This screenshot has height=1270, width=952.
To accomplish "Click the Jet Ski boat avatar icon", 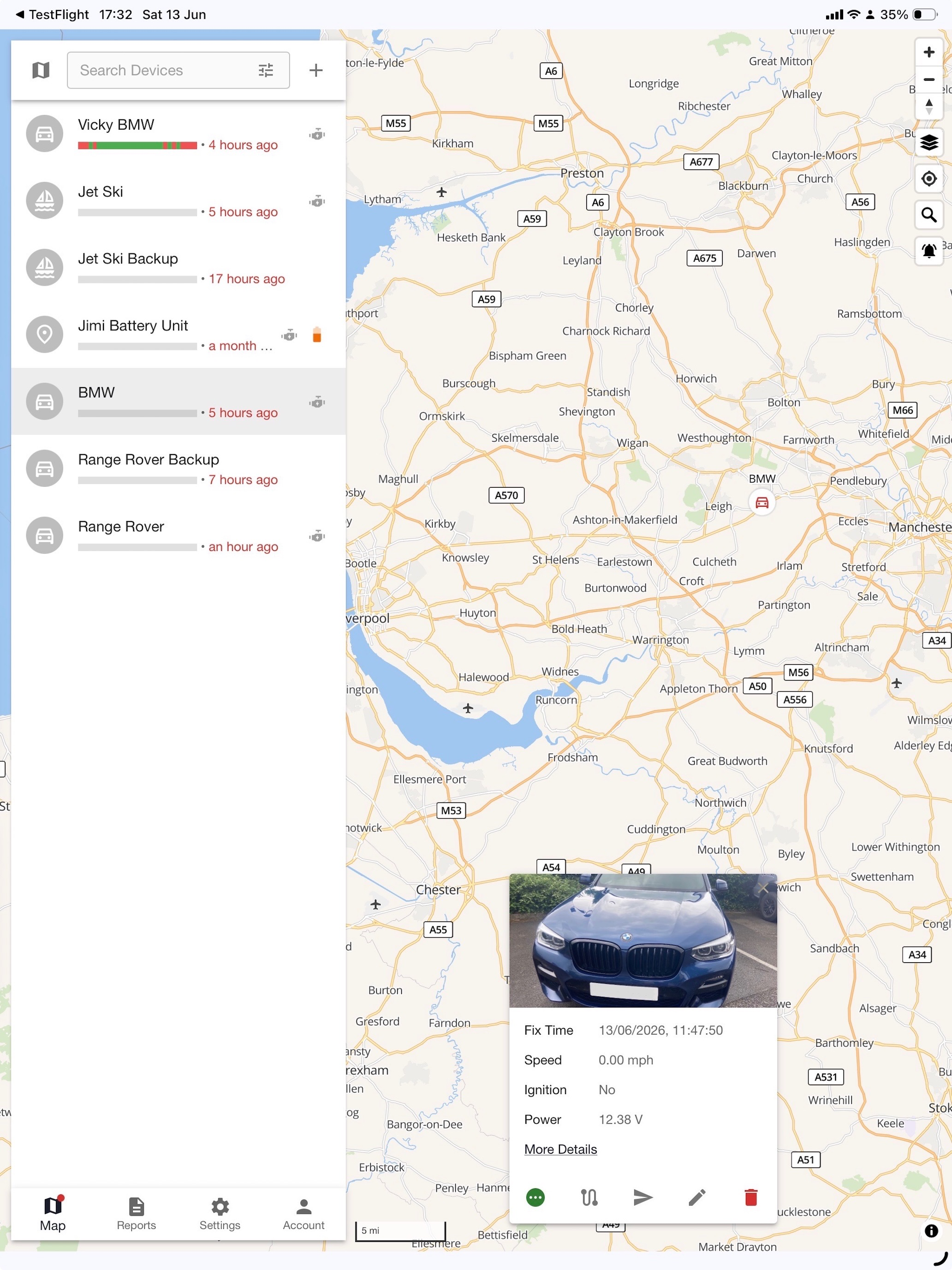I will (45, 201).
